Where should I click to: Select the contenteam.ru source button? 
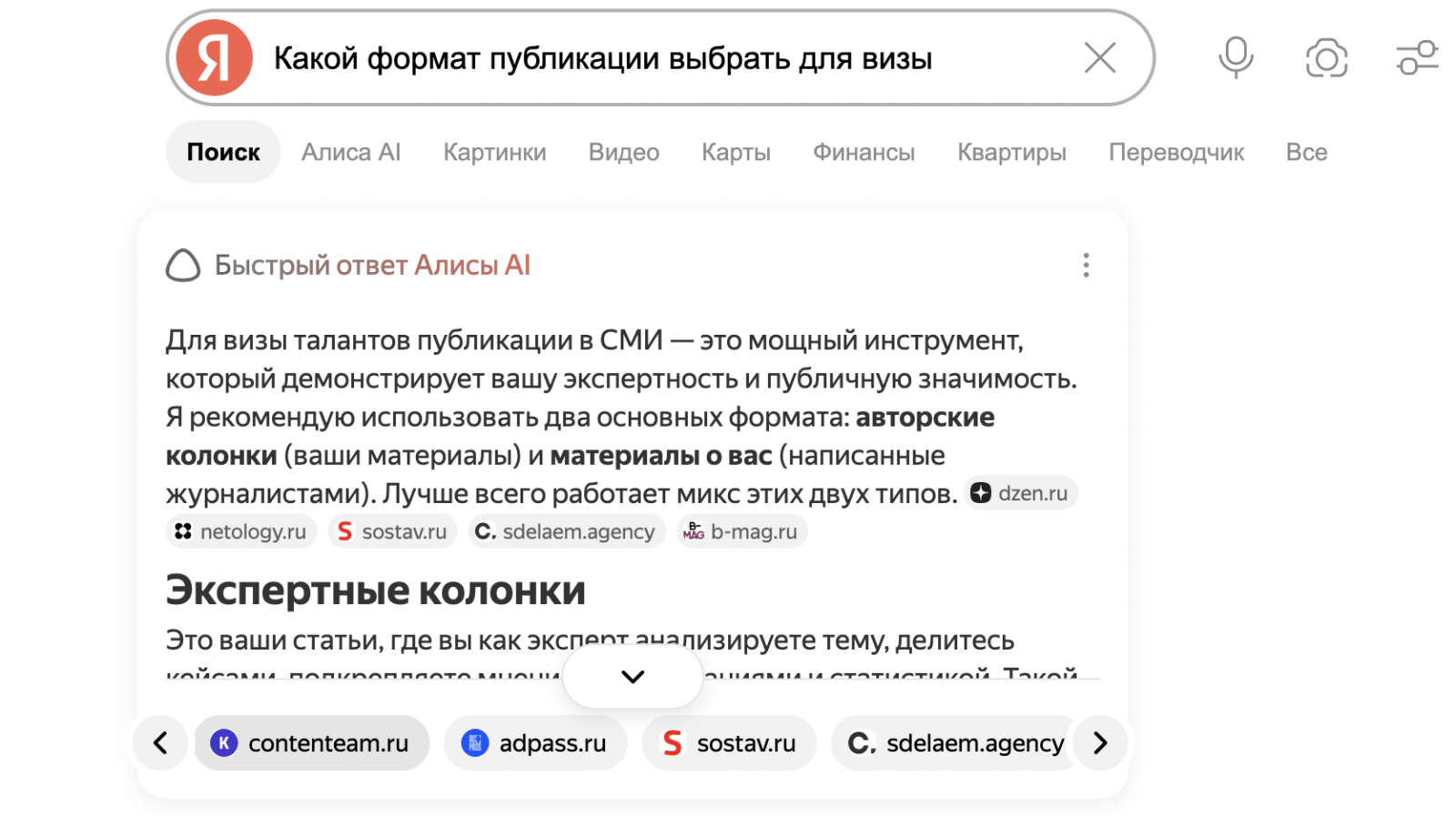311,743
